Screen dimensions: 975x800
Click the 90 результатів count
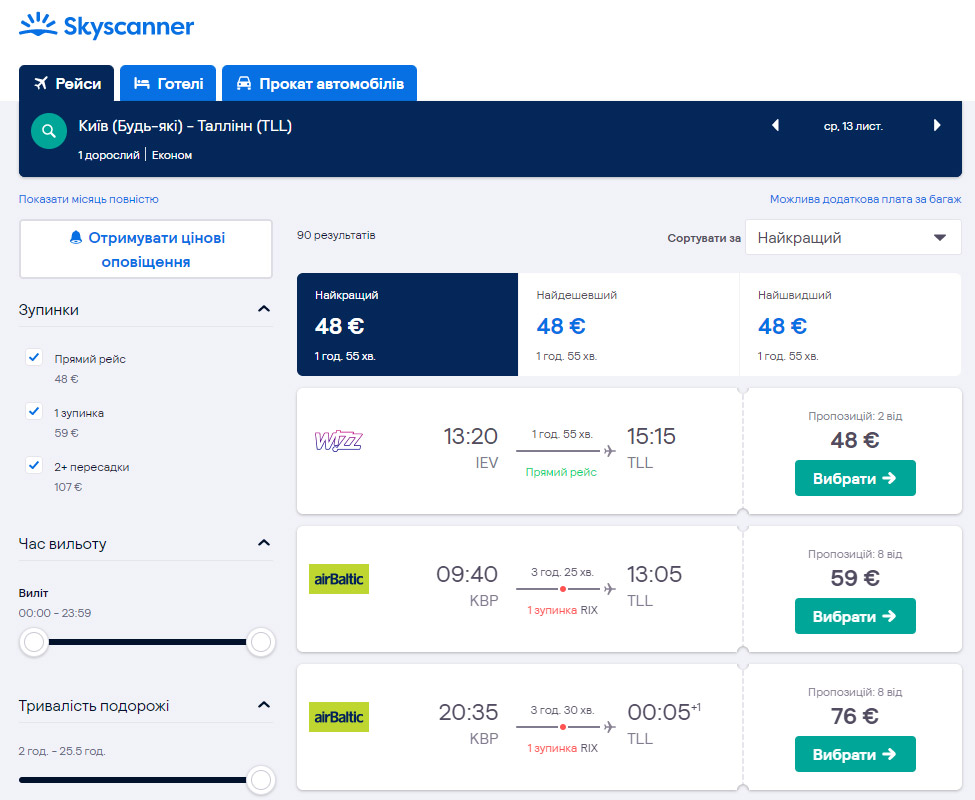click(336, 235)
